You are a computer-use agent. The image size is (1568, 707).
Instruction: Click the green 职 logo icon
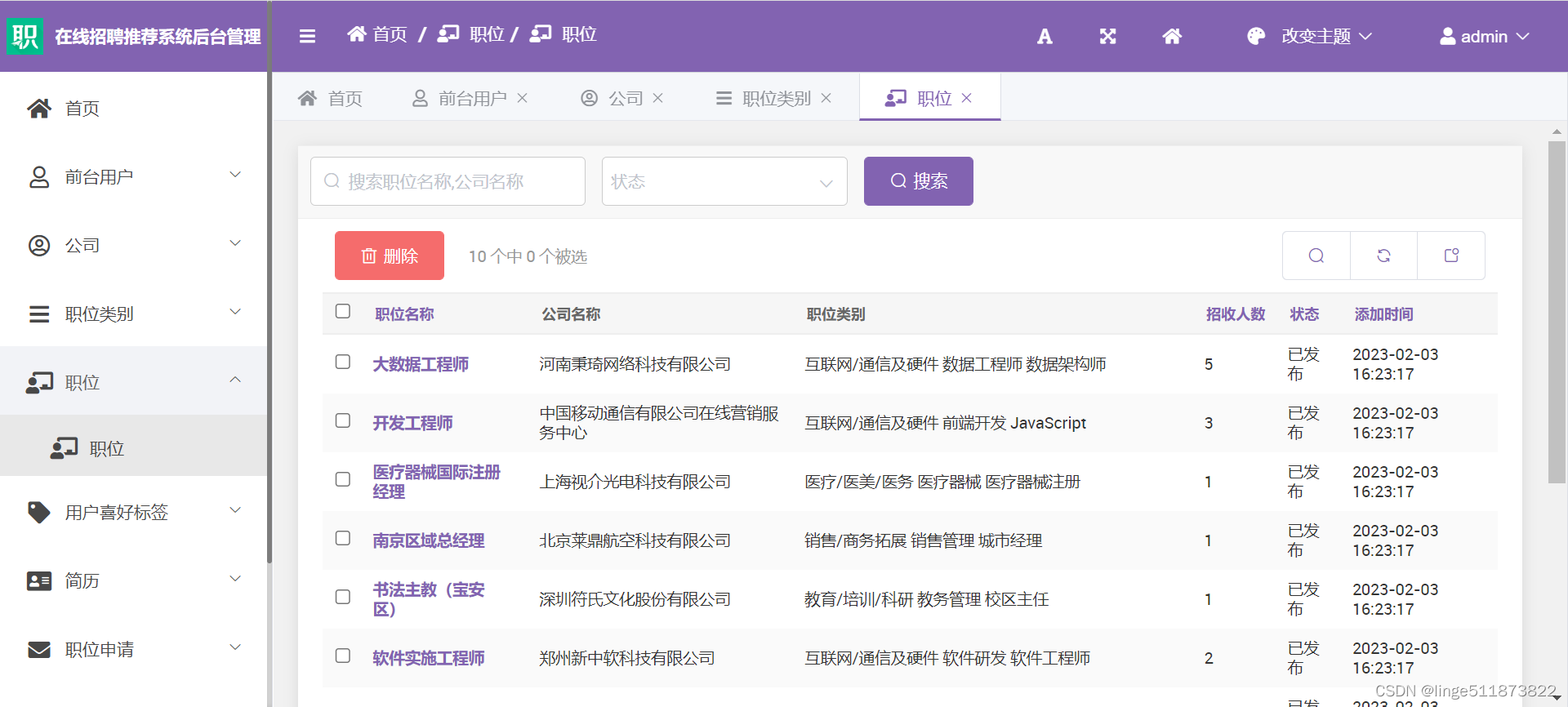pyautogui.click(x=24, y=36)
